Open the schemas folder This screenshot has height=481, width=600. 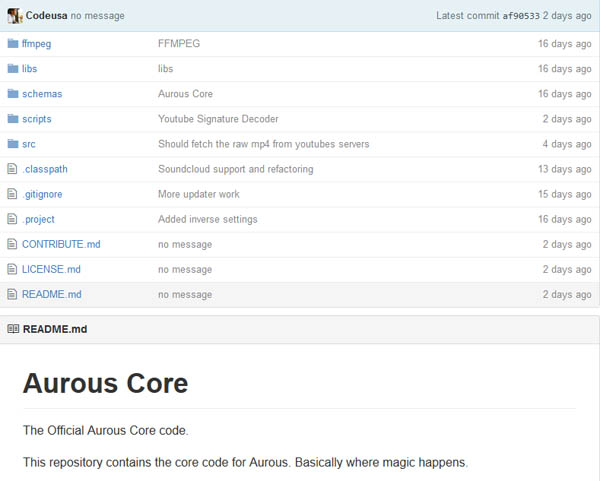pos(42,94)
